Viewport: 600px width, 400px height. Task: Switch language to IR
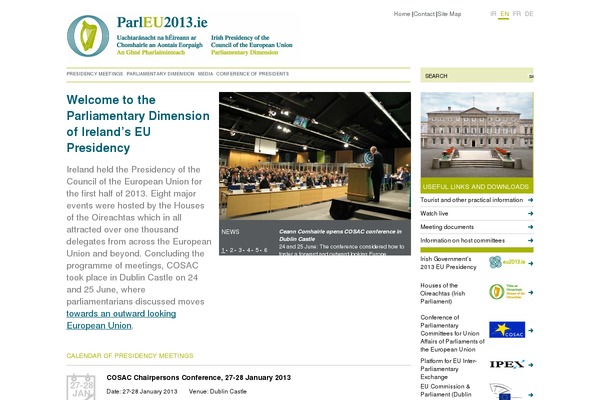[493, 14]
